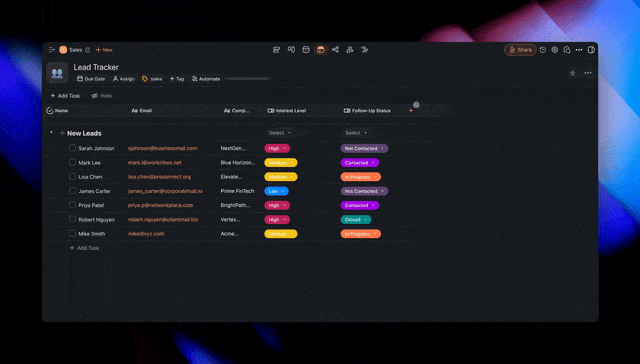Set the Due Date
This screenshot has width=640, height=364.
(x=91, y=79)
